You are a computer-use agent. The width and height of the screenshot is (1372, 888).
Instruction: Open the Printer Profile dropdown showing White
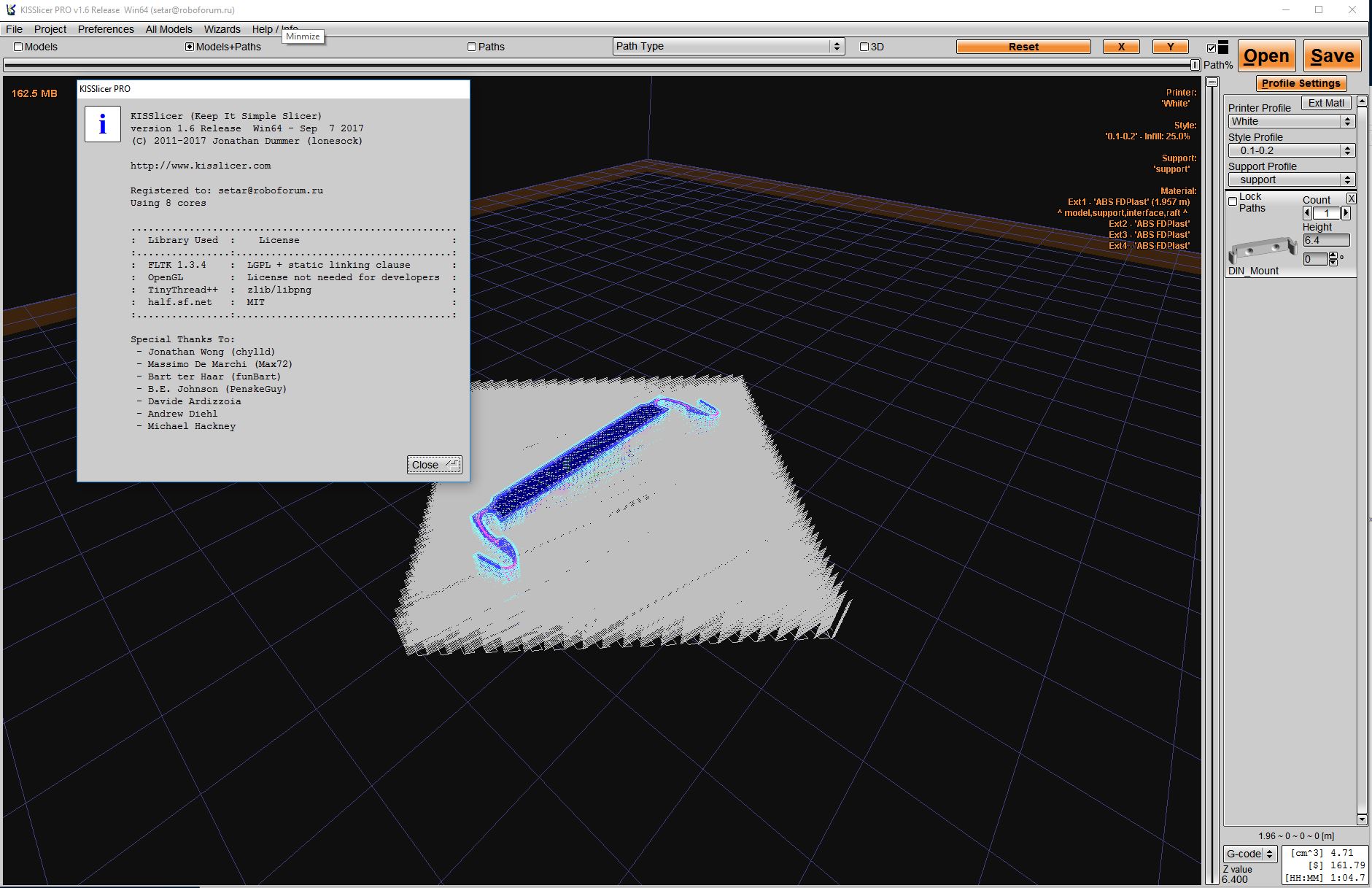coord(1291,121)
